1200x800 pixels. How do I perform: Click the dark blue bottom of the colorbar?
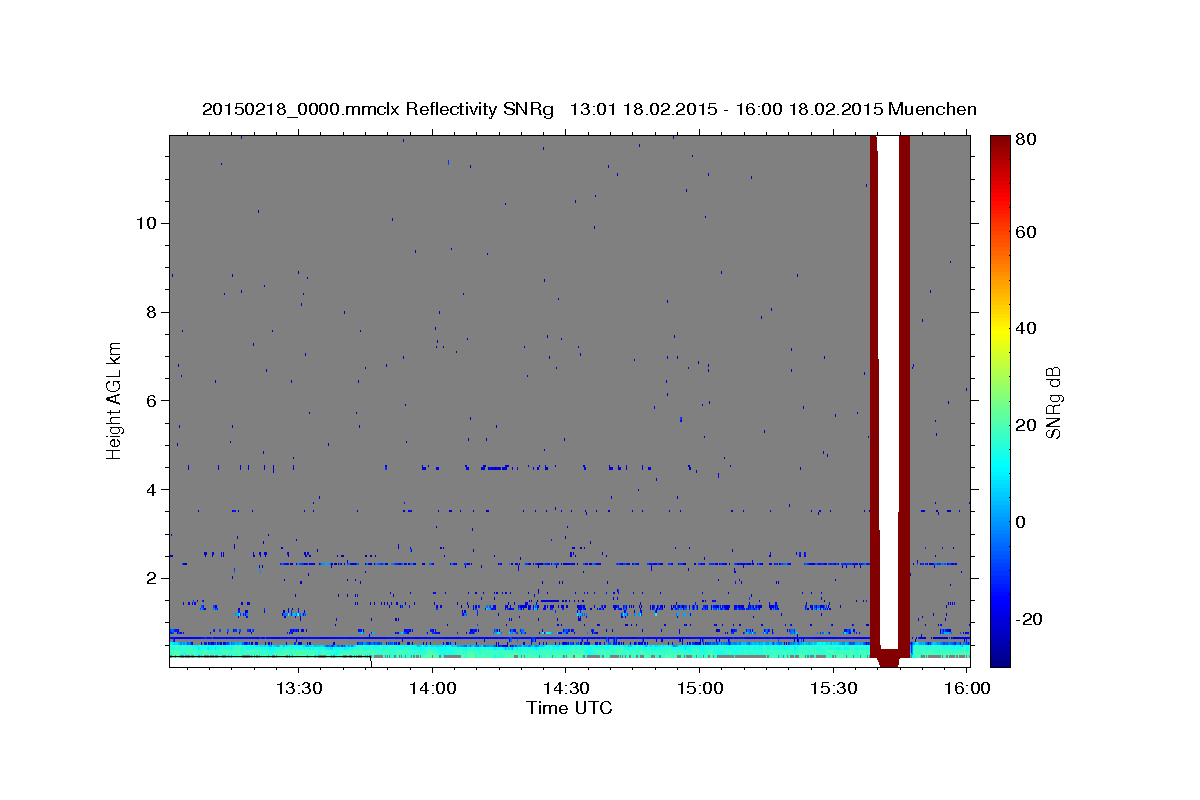(1000, 655)
